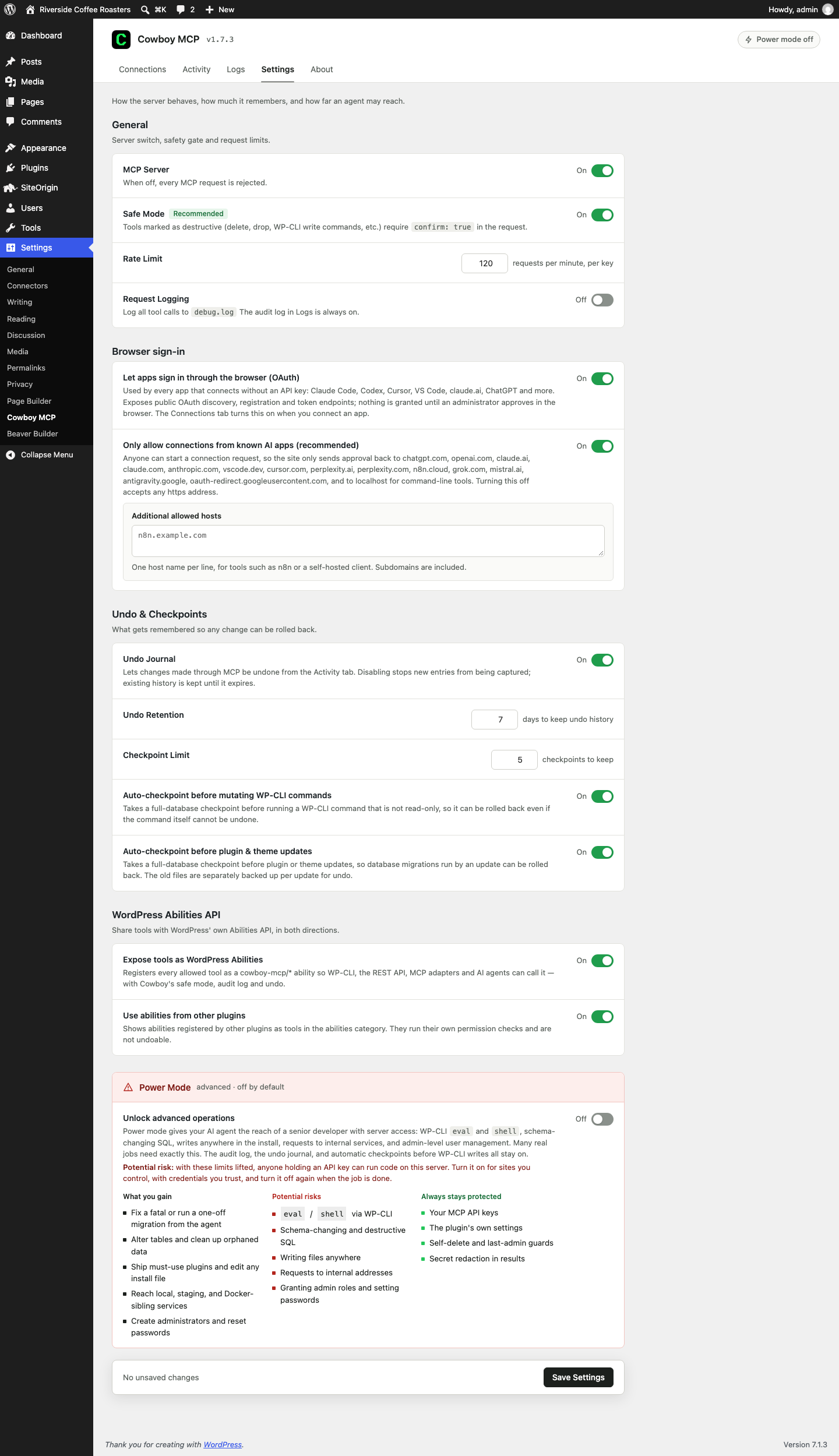The width and height of the screenshot is (839, 1456).
Task: Switch to the About tab
Action: pos(322,69)
